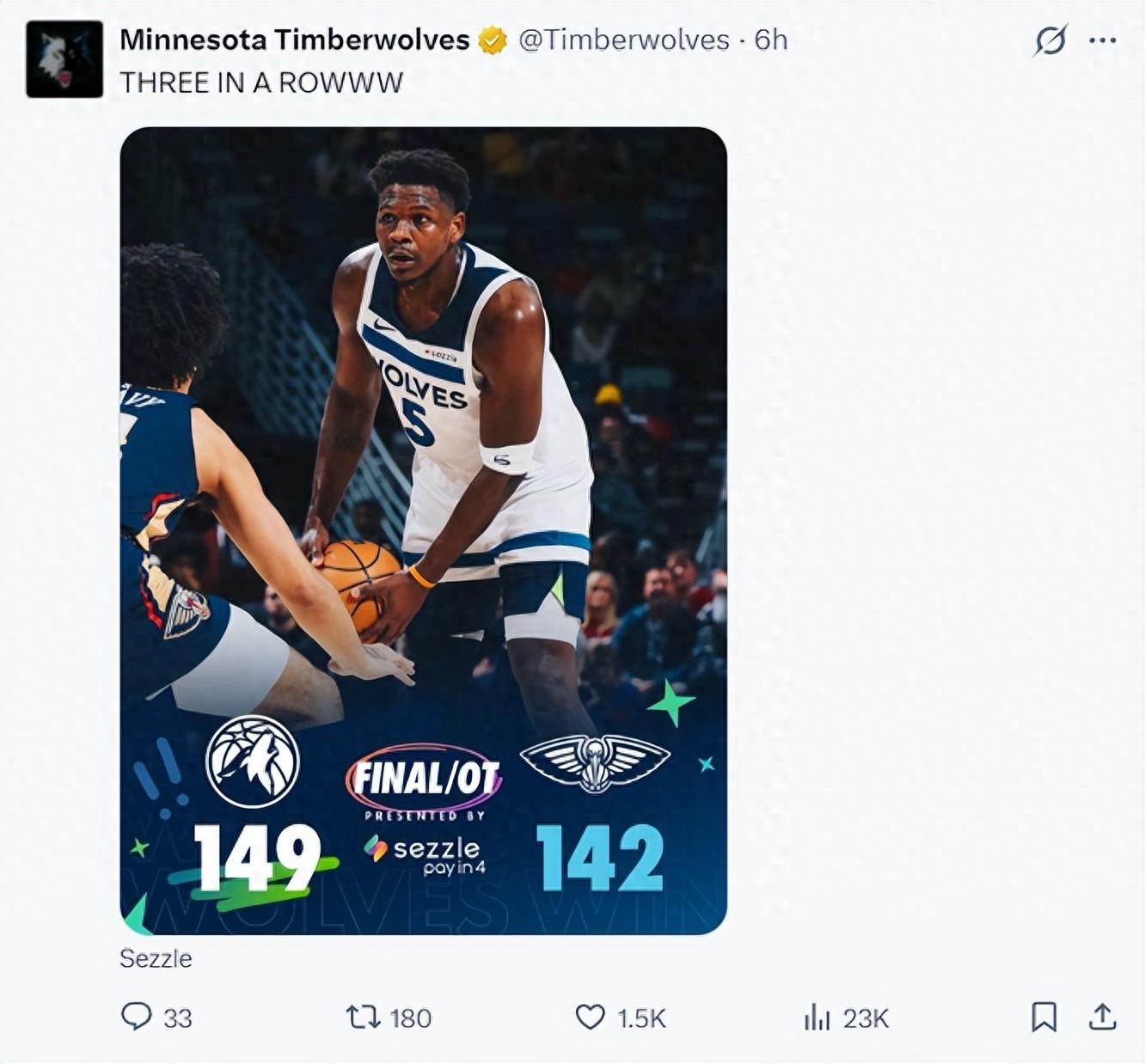Click the 23K views count
The image size is (1145, 1064).
tap(866, 1018)
